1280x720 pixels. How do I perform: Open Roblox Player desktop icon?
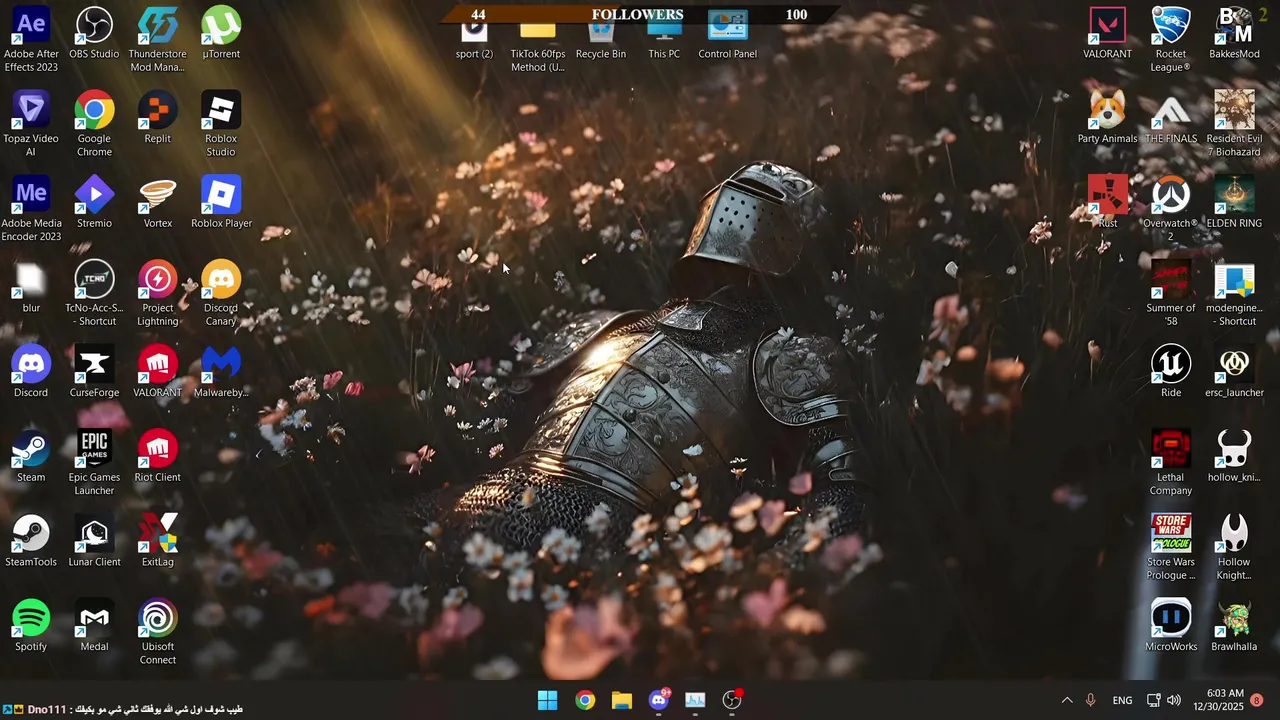pos(221,203)
